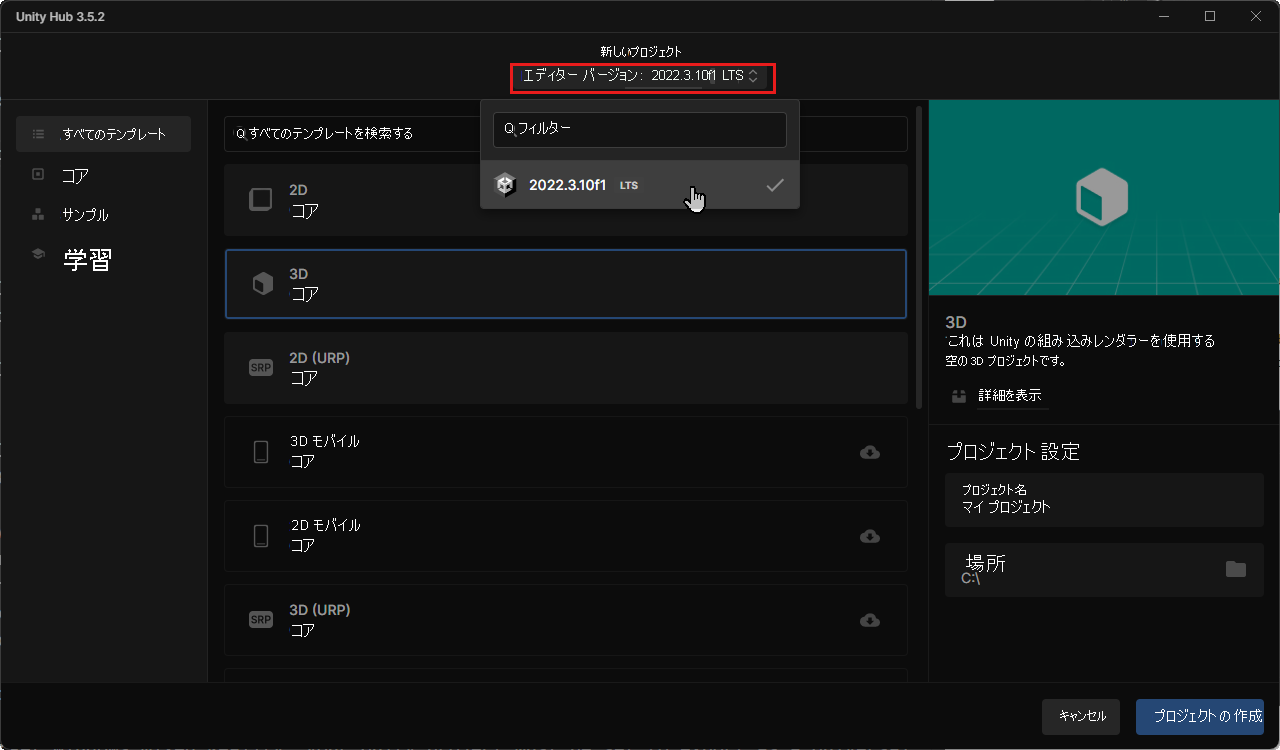Select the 2D コア template icon
This screenshot has width=1280, height=750.
(x=260, y=199)
